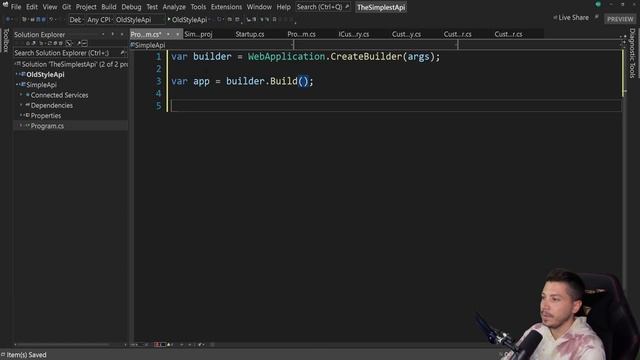Screen dimensions: 640x360
Task: Open the Toolbox side tab
Action: [x=5, y=40]
